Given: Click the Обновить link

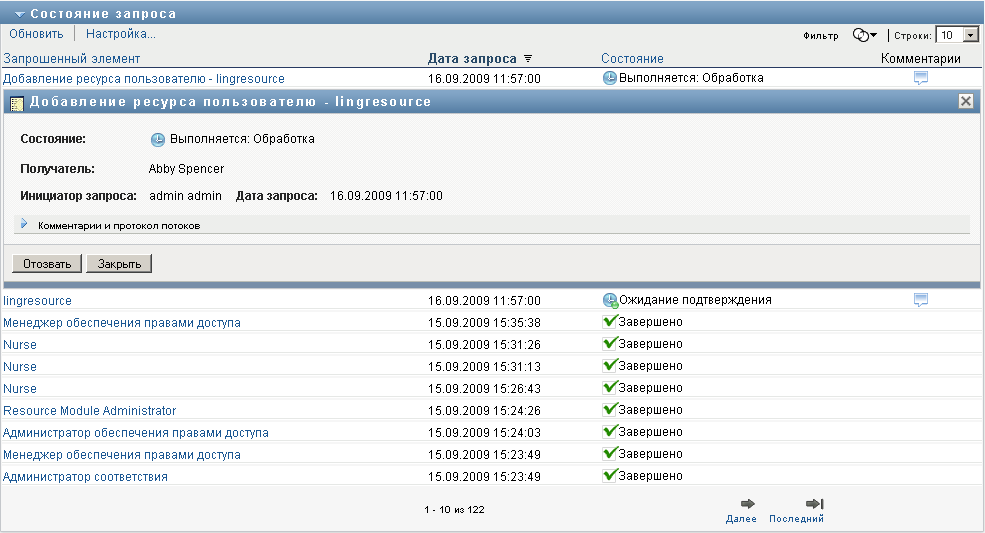Looking at the screenshot, I should 36,34.
